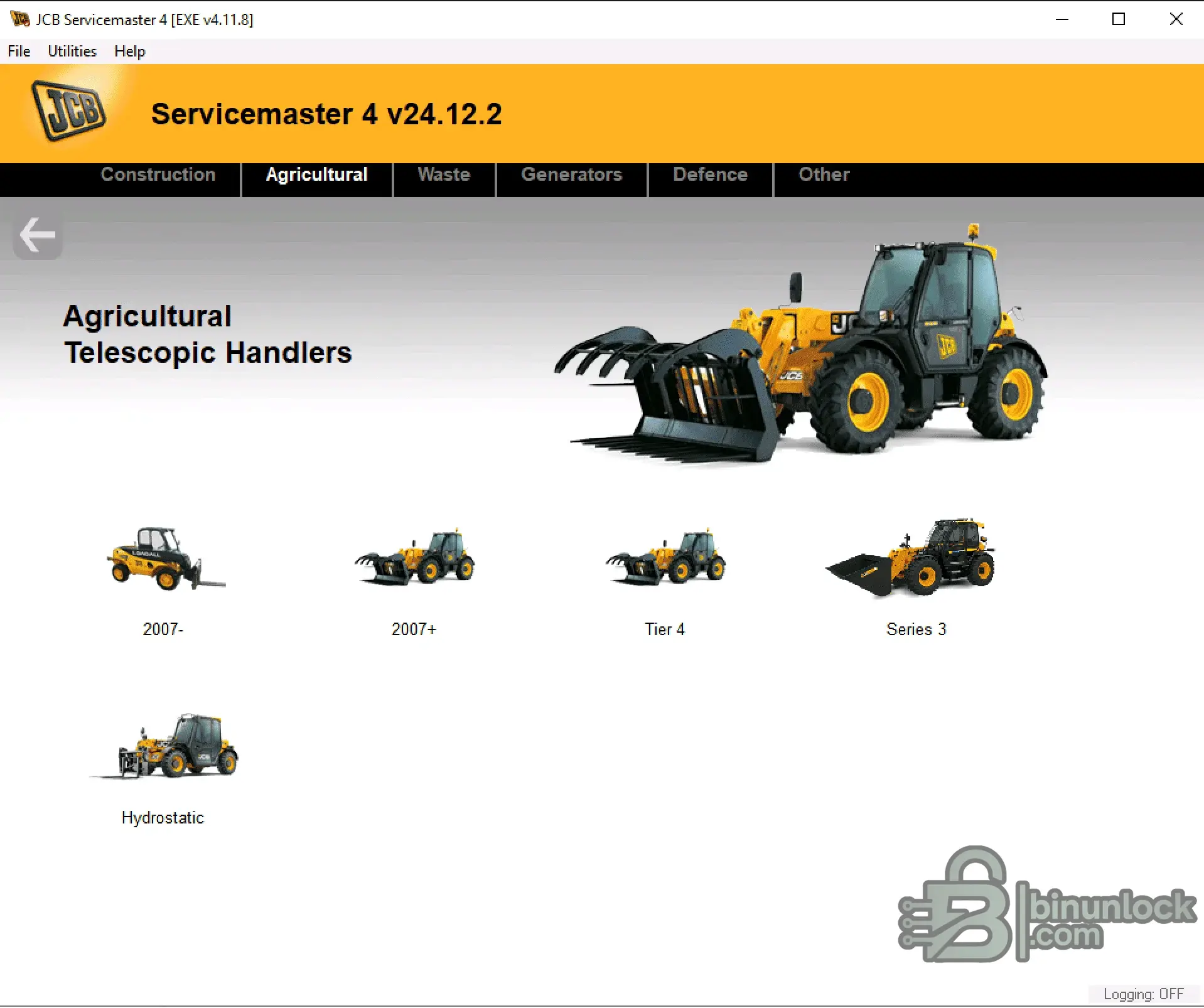The image size is (1204, 1008).
Task: Click the 2007+ label
Action: [414, 629]
